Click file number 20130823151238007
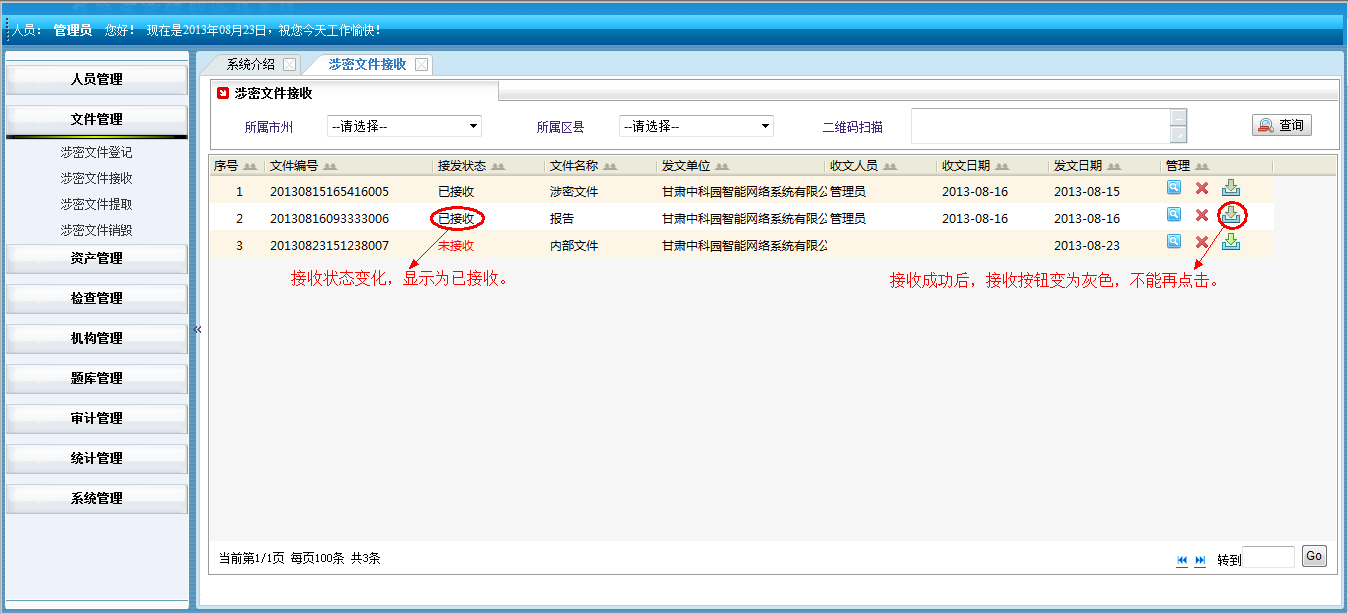The image size is (1348, 614). pyautogui.click(x=329, y=245)
